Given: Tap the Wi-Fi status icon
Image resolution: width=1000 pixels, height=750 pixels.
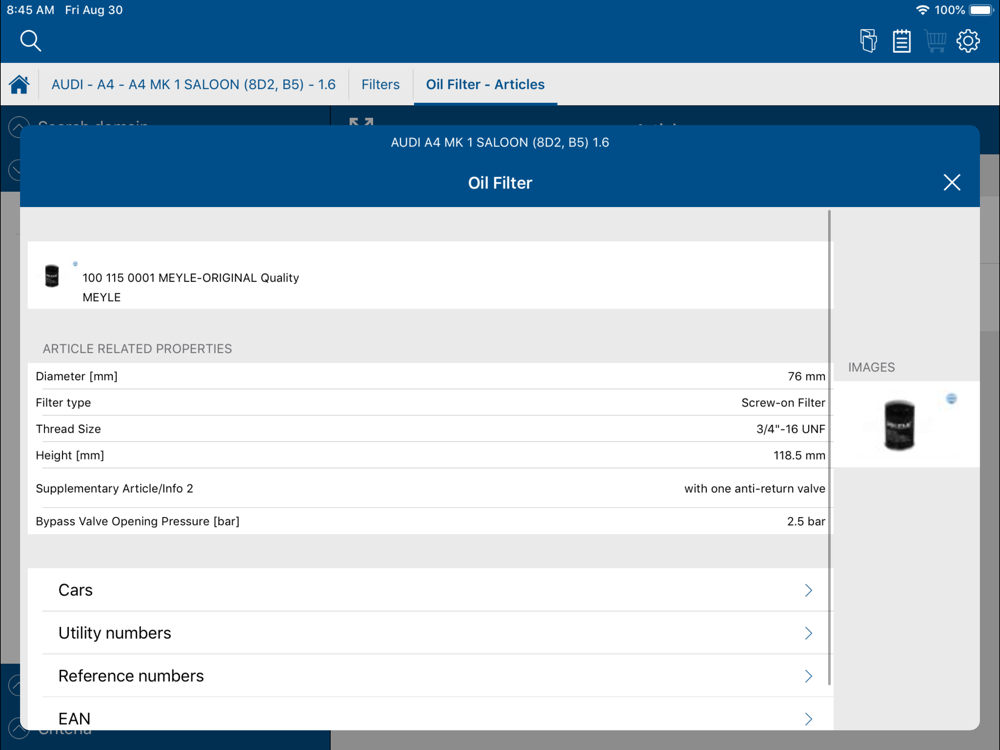Looking at the screenshot, I should tap(922, 10).
